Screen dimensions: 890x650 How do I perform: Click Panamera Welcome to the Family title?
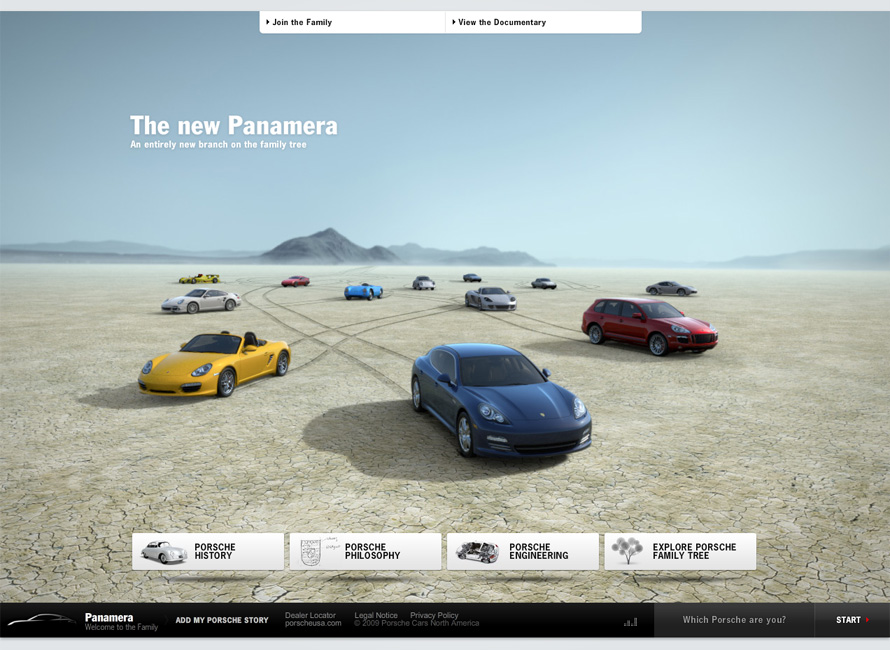pos(121,622)
